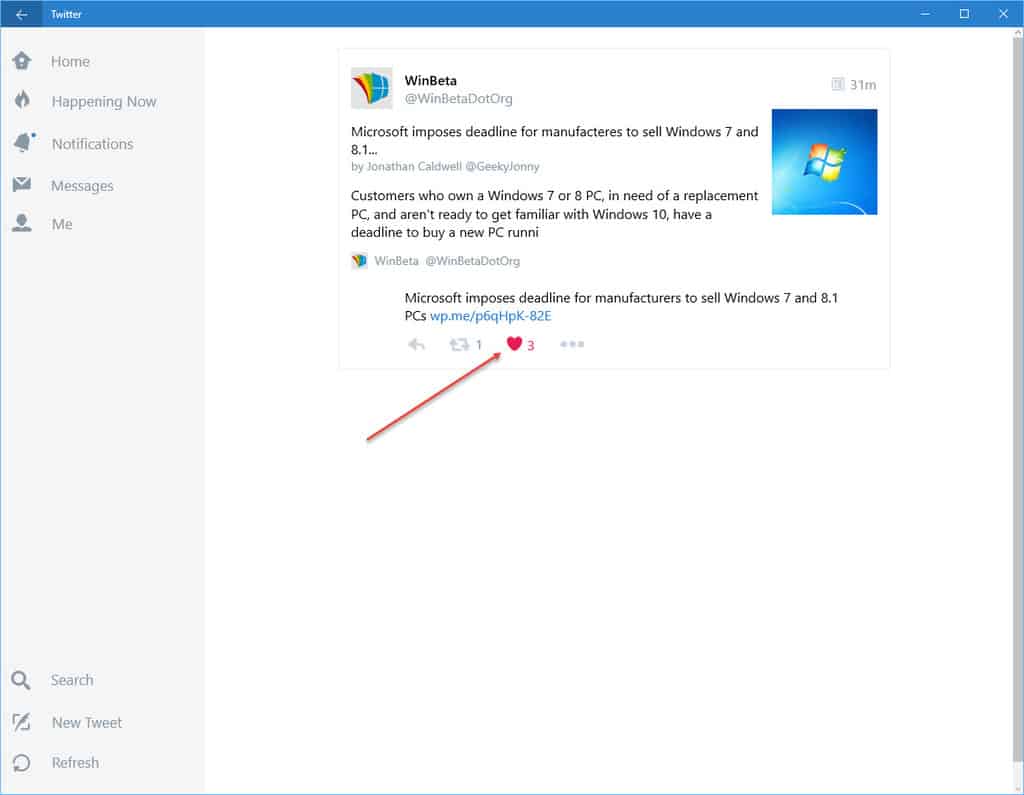Select the Messages menu label
The image size is (1024, 795).
tap(82, 185)
